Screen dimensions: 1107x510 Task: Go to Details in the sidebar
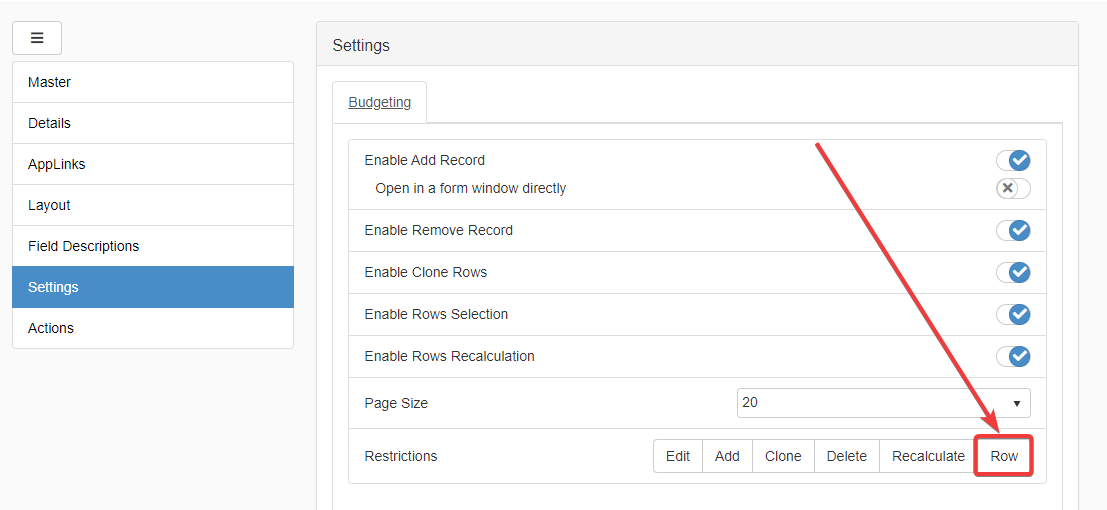pos(153,123)
